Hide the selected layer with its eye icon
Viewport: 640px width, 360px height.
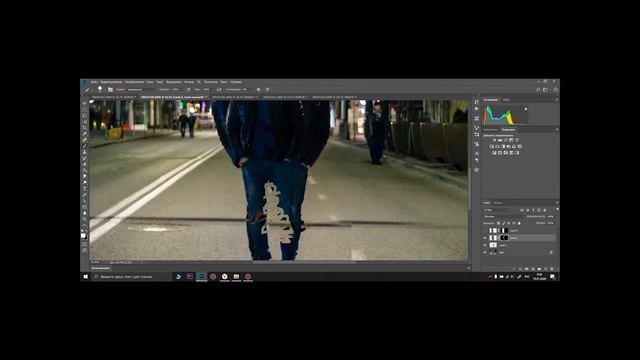click(485, 238)
